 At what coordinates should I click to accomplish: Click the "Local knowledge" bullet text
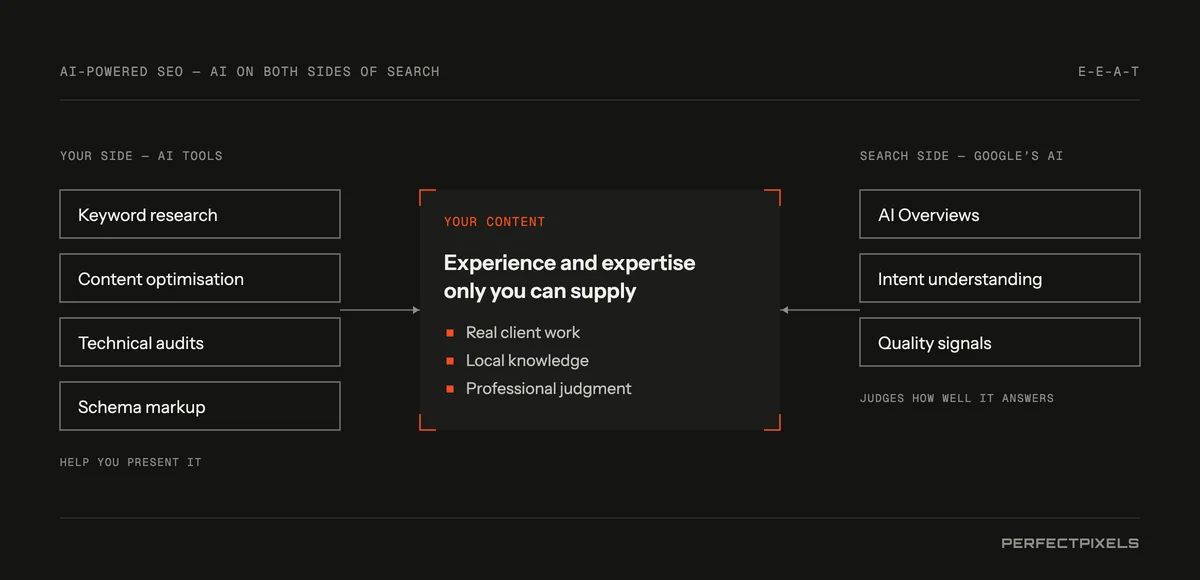[x=527, y=360]
